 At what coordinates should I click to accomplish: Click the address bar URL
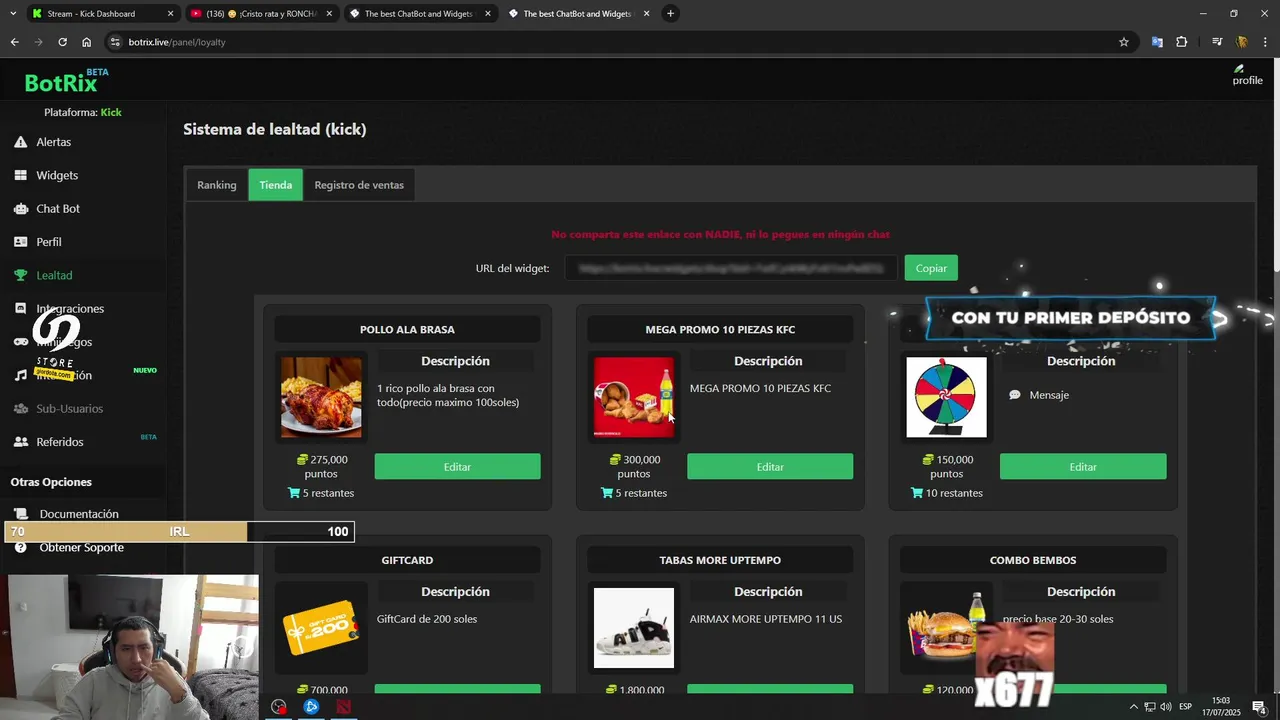(177, 42)
